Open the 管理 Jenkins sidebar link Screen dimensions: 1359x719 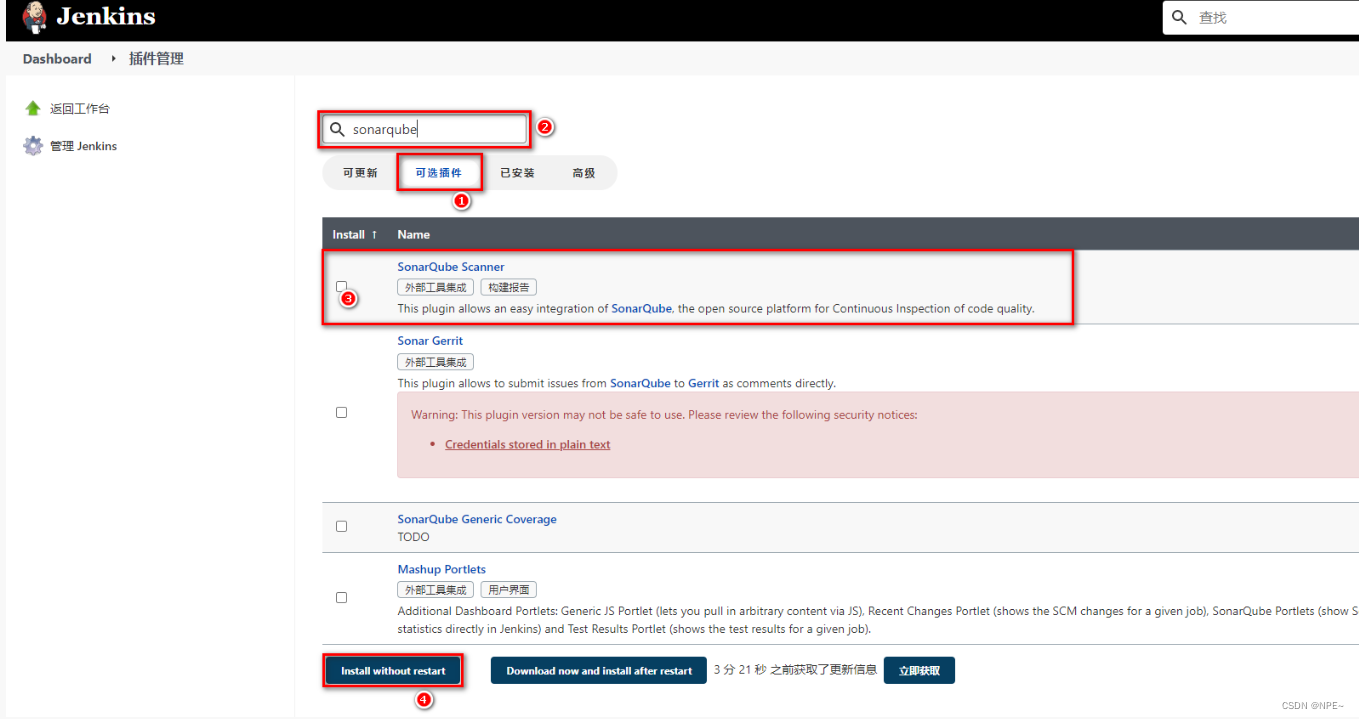(x=84, y=146)
